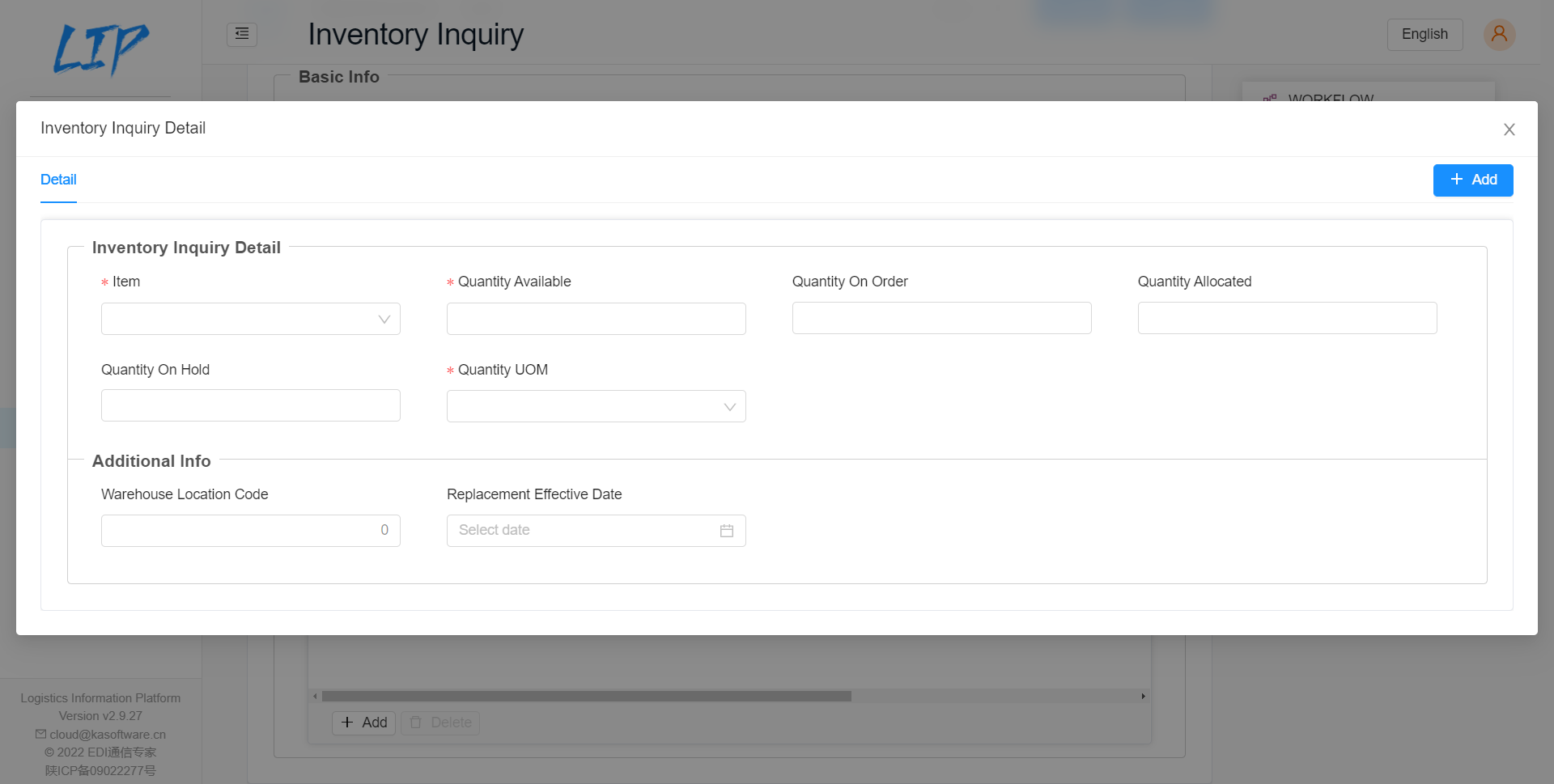
Task: Click the LIP logo
Action: 100,49
